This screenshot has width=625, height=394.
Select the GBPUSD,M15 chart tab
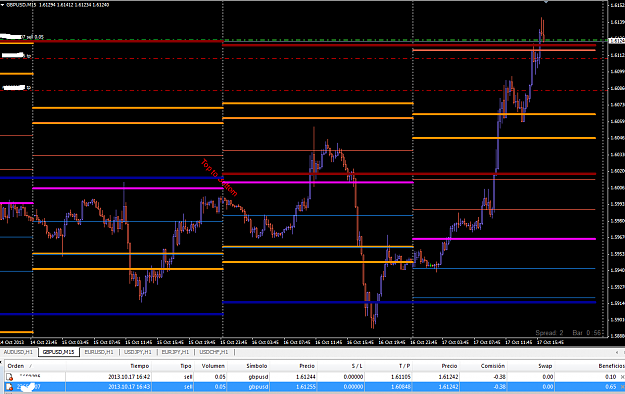59,352
